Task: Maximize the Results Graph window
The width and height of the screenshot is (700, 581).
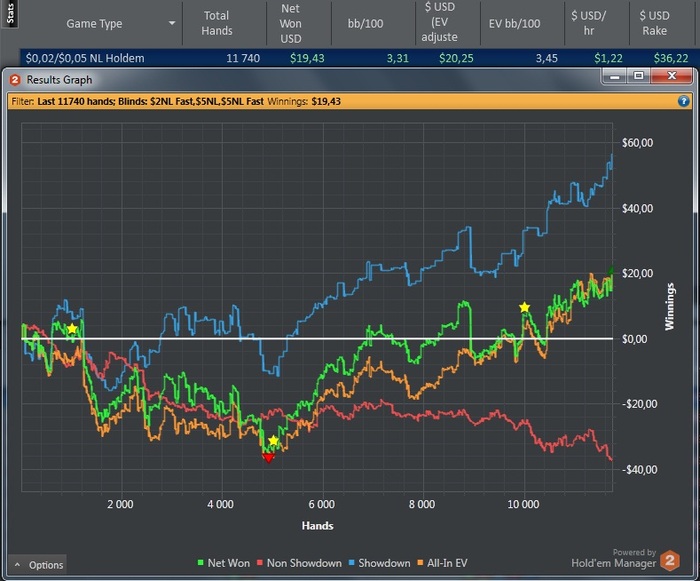Action: click(639, 76)
